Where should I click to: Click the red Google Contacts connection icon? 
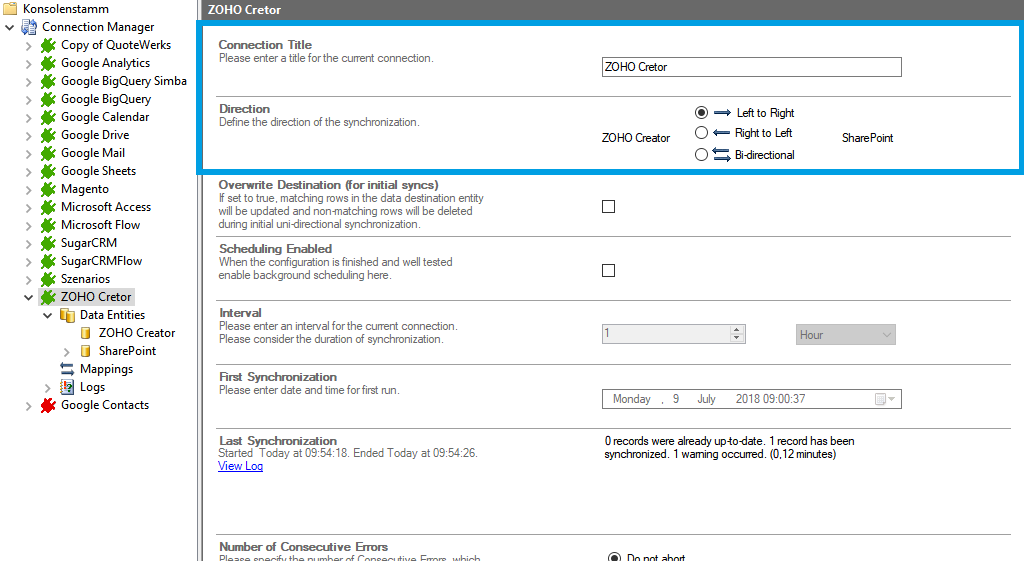tap(48, 405)
